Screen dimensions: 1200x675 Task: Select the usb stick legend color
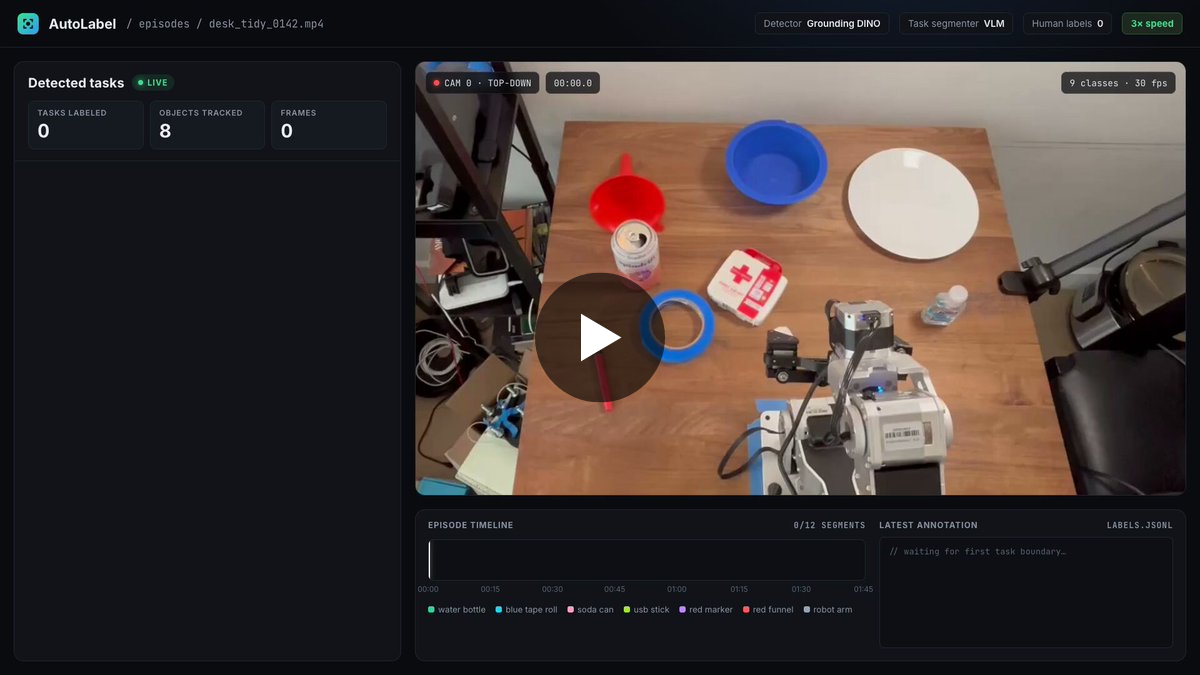click(627, 610)
